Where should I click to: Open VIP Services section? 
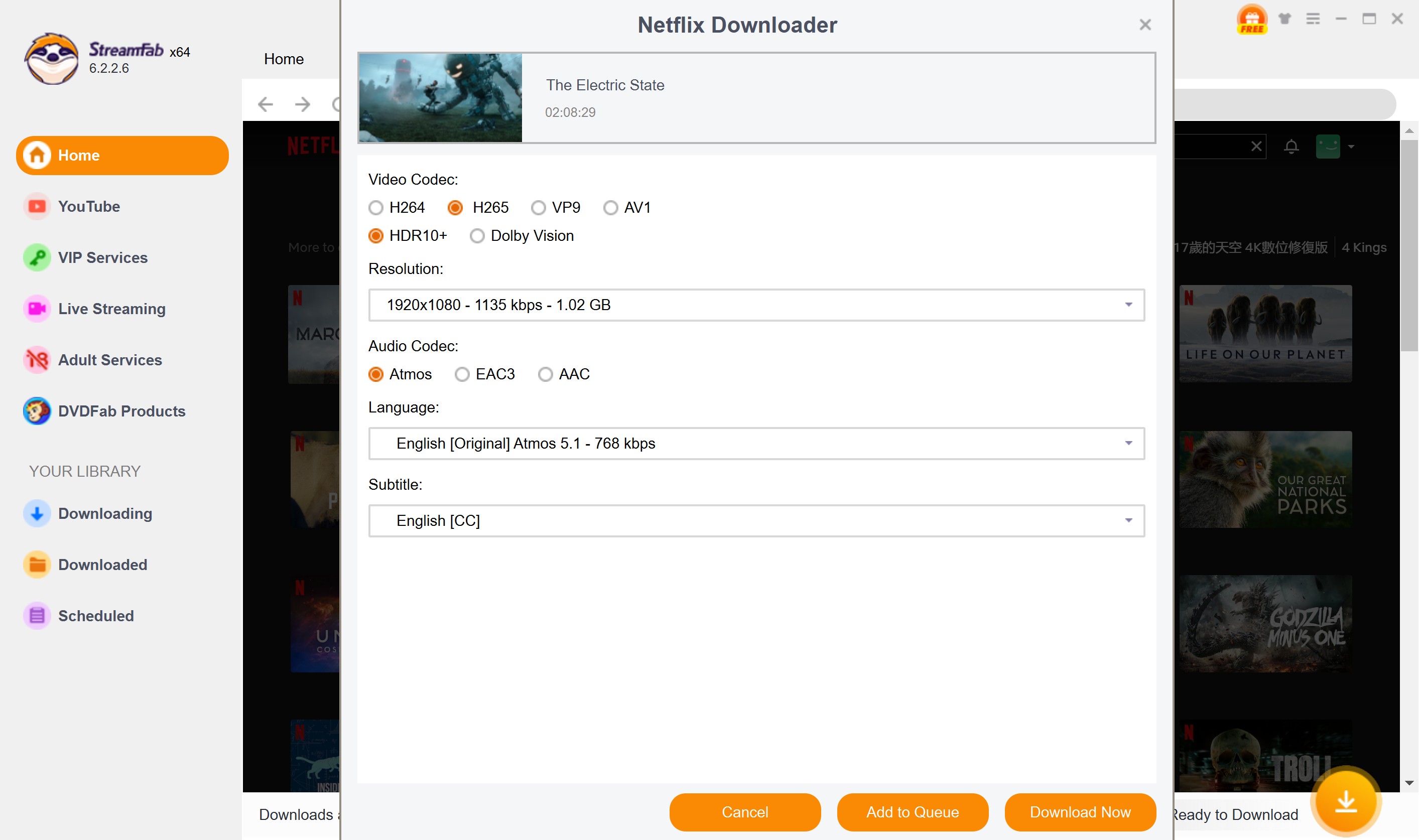tap(102, 257)
